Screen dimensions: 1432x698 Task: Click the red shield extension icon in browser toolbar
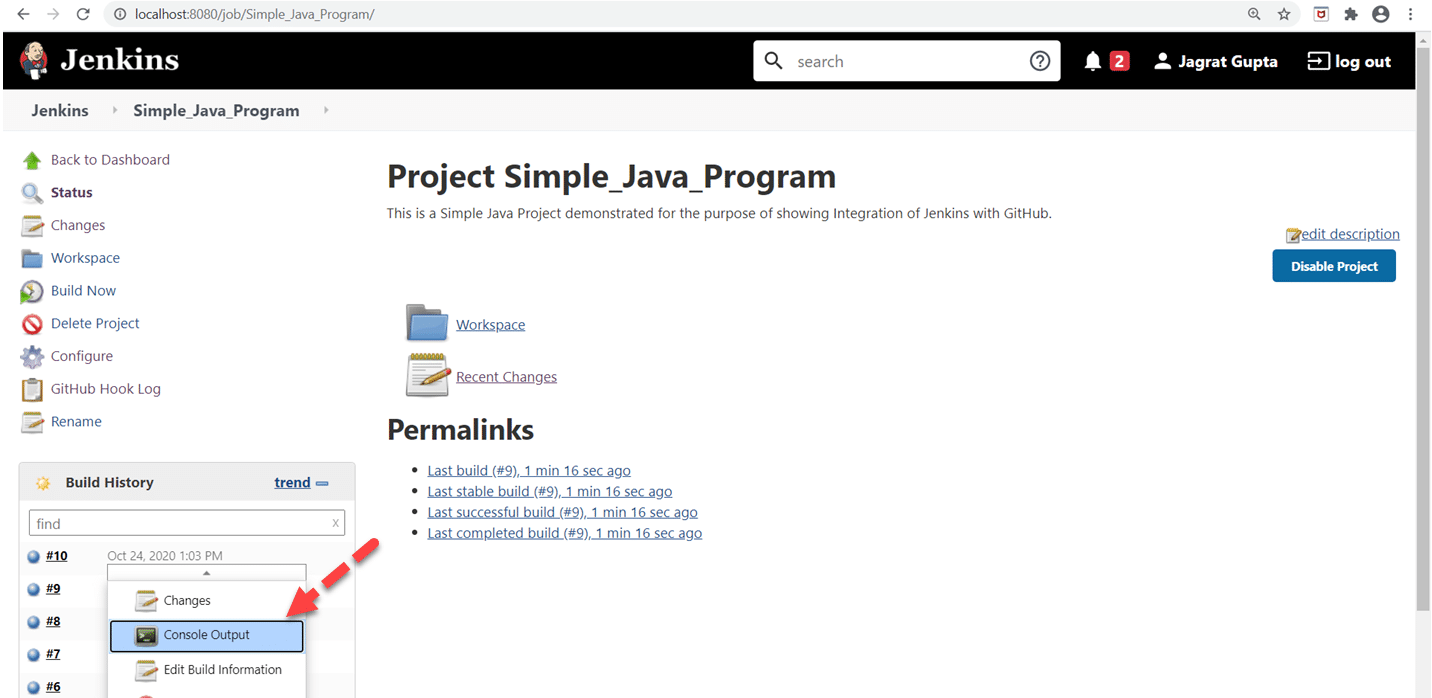(1321, 14)
